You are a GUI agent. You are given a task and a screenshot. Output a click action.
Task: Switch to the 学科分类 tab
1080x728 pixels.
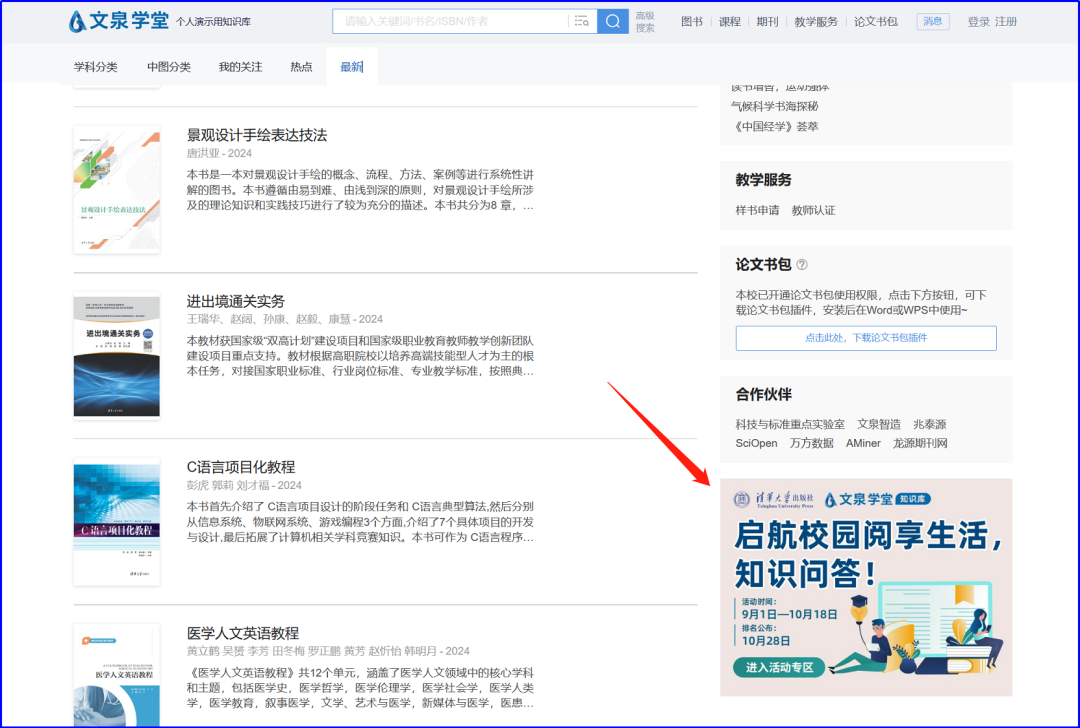96,67
